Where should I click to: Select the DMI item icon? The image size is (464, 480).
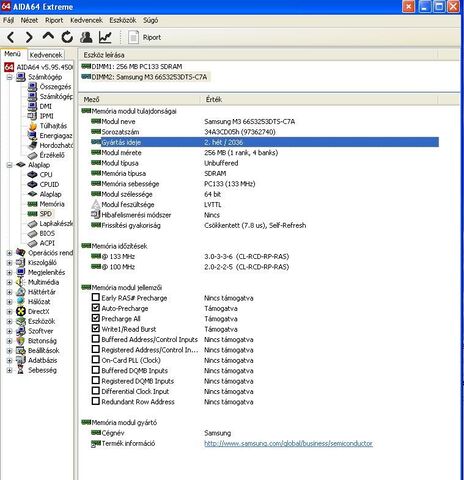click(x=32, y=106)
